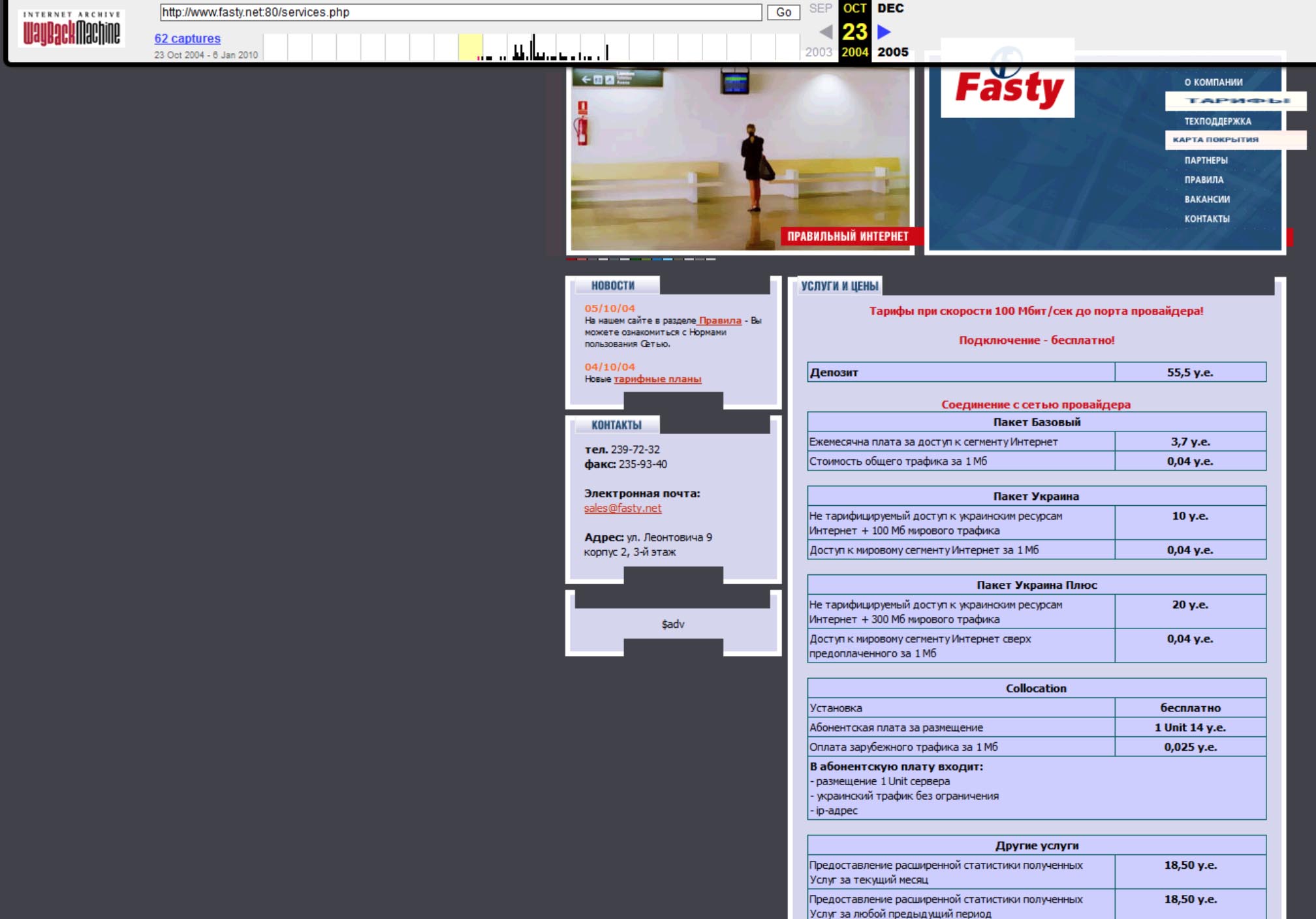The width and height of the screenshot is (1316, 919).
Task: Click the Wayback URL input field
Action: pos(460,12)
